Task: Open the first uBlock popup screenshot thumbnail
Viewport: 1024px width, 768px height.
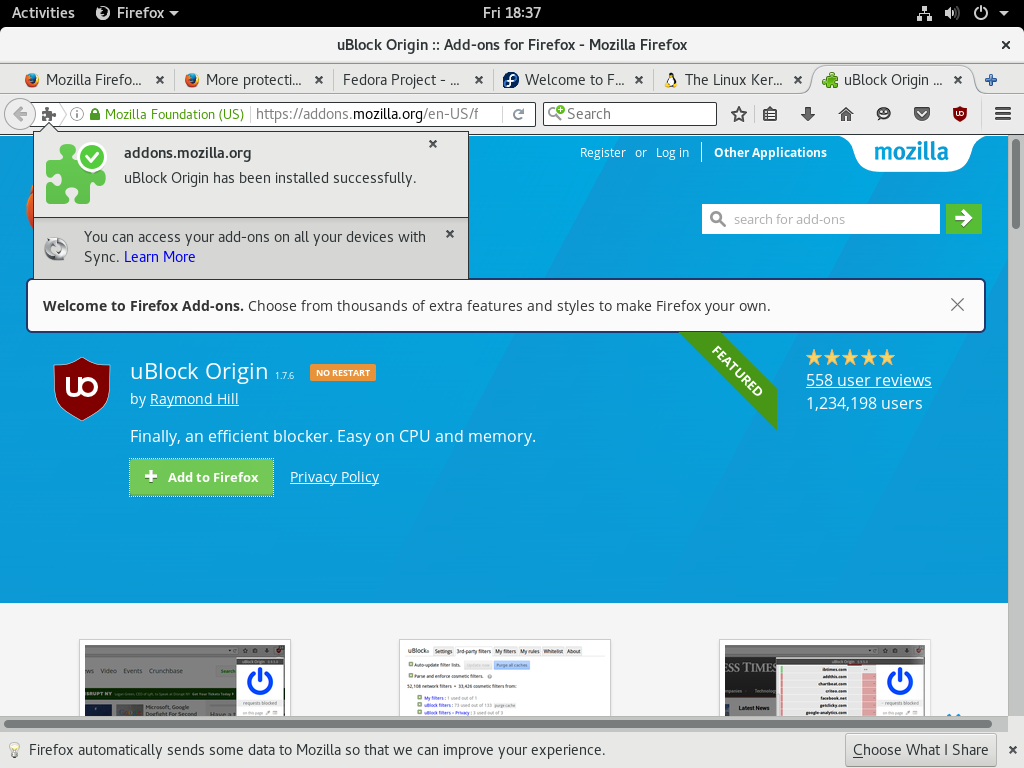Action: [x=185, y=678]
